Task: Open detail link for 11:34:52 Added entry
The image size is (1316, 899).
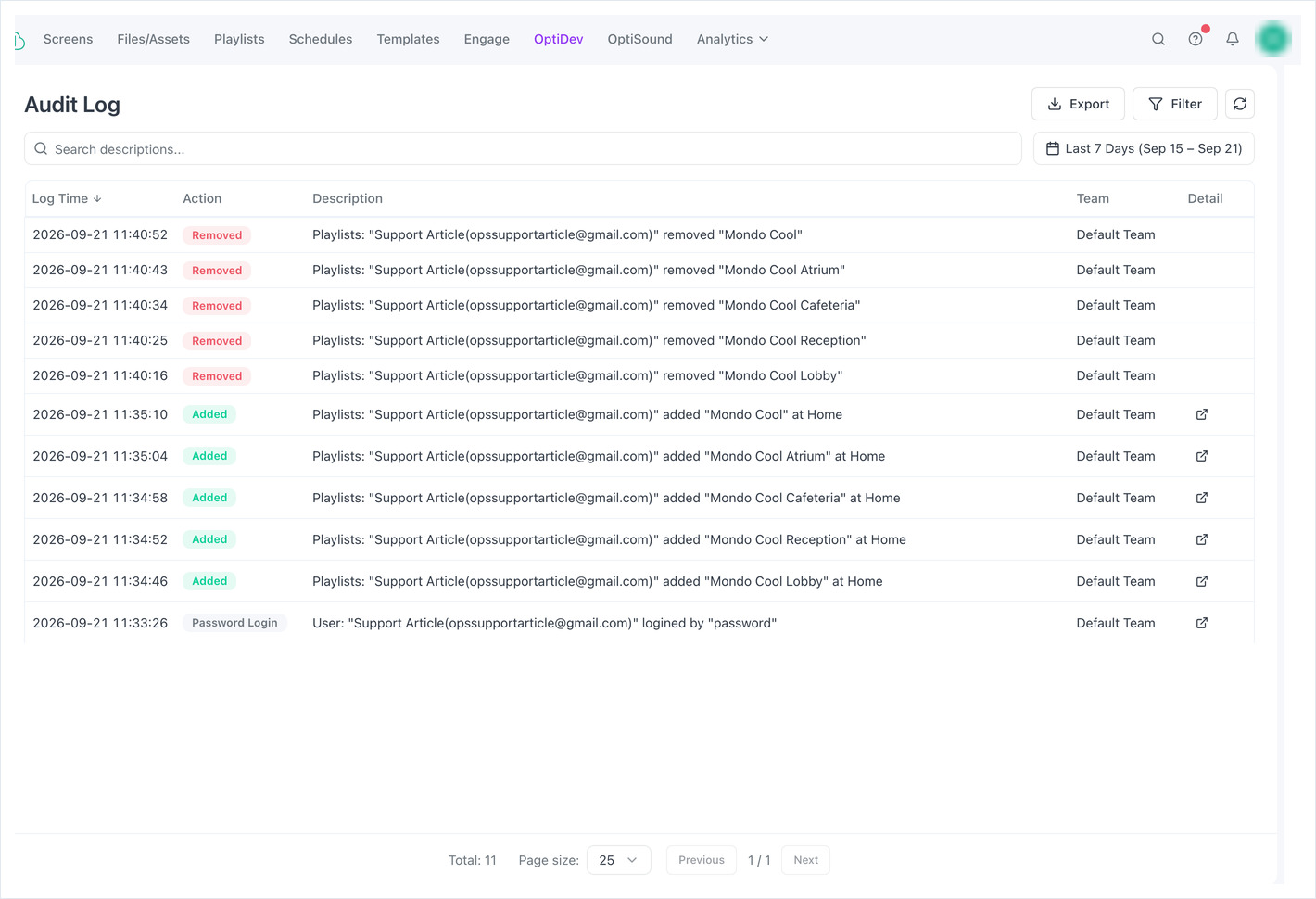Action: pyautogui.click(x=1202, y=539)
